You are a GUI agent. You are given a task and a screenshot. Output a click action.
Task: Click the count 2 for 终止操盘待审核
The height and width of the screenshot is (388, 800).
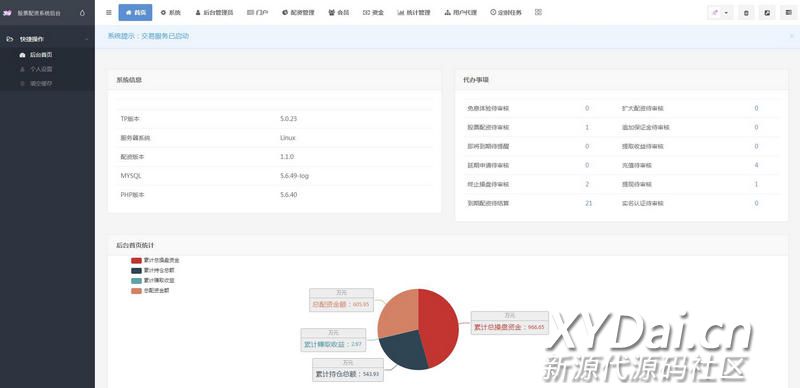(587, 184)
